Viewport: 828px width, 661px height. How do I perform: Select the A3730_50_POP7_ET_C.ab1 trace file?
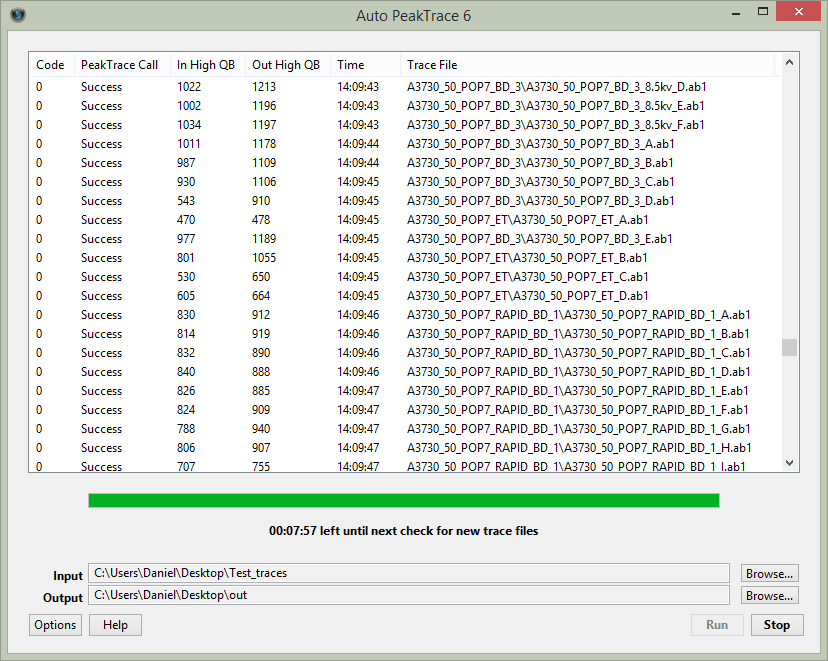pyautogui.click(x=528, y=277)
